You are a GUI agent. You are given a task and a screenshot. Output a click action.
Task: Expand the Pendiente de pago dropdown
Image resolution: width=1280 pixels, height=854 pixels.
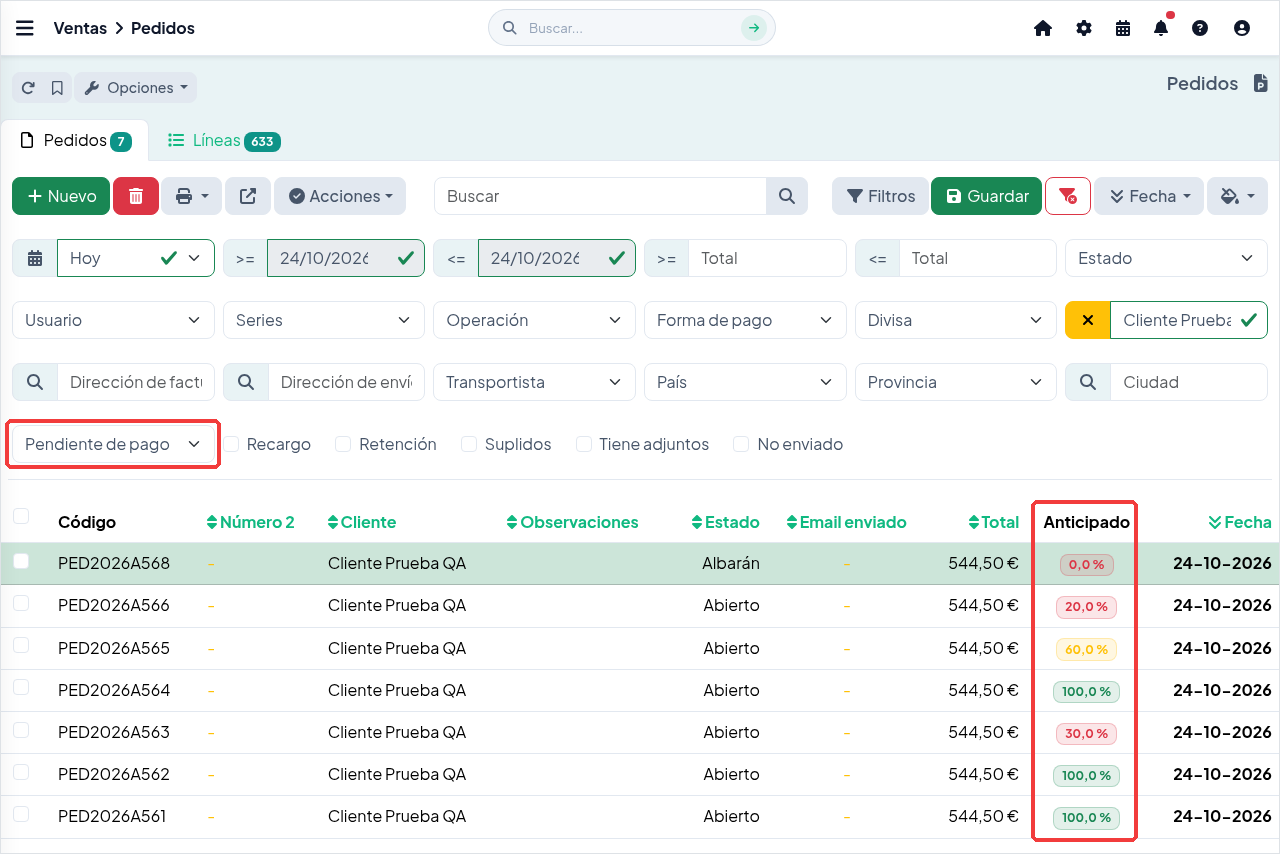click(113, 444)
